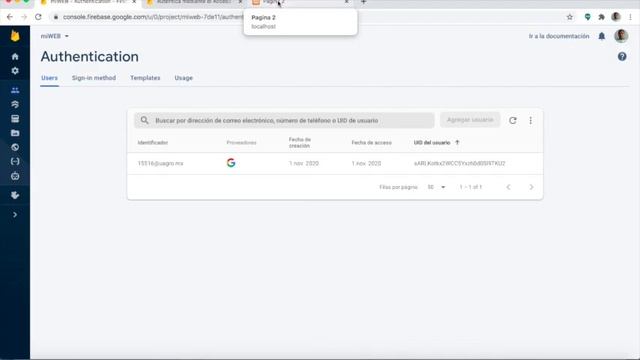Screen dimensions: 640x360
Task: Open Chrome profile avatar in toolbar
Action: tap(616, 17)
